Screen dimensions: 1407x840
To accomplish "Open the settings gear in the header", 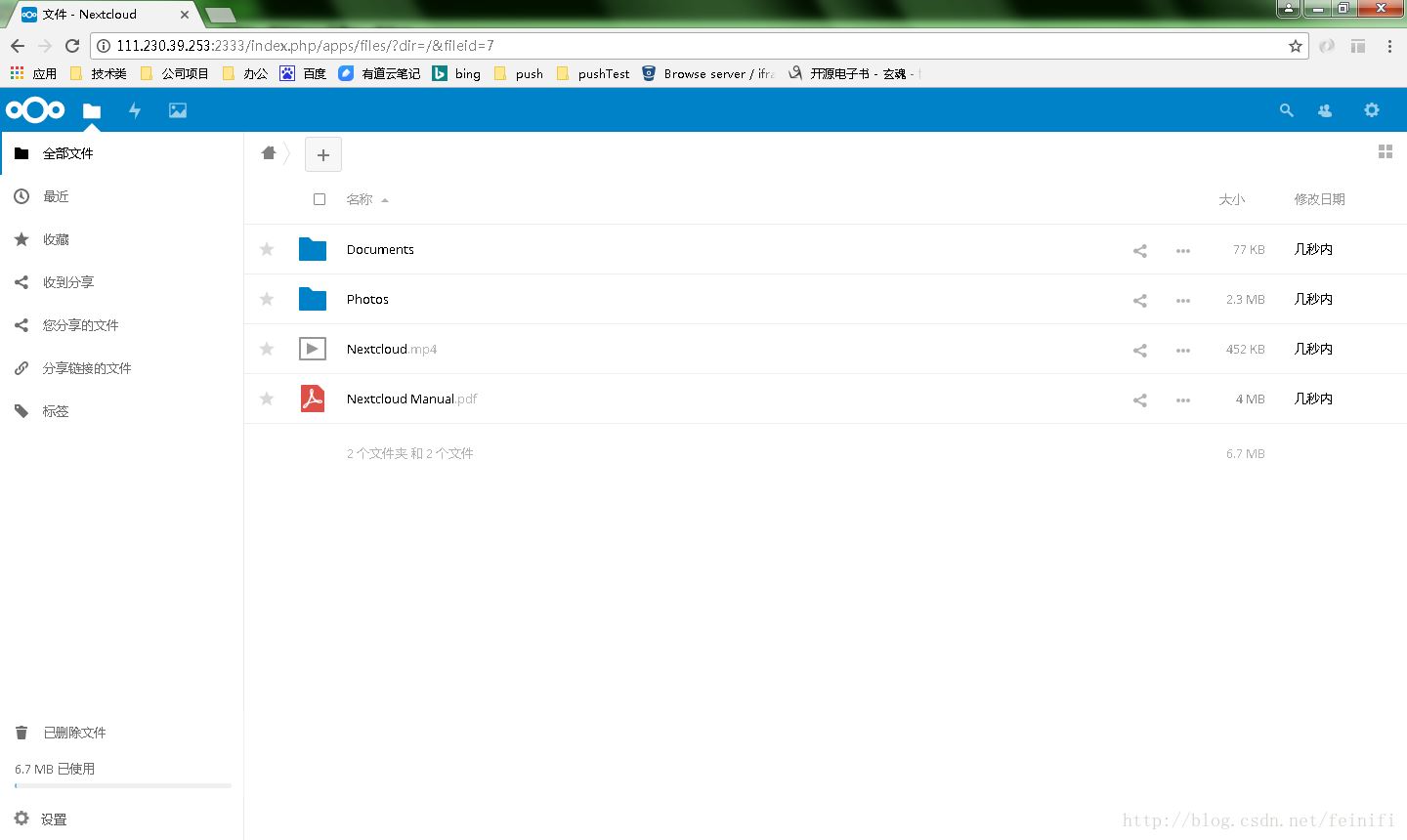I will pyautogui.click(x=1372, y=109).
